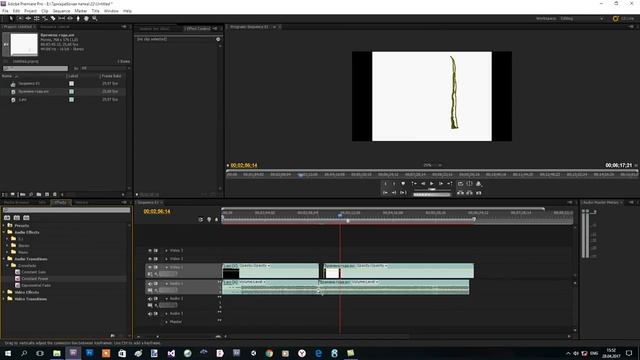The height and width of the screenshot is (360, 640).
Task: Go to previous edit point
Action: click(414, 184)
